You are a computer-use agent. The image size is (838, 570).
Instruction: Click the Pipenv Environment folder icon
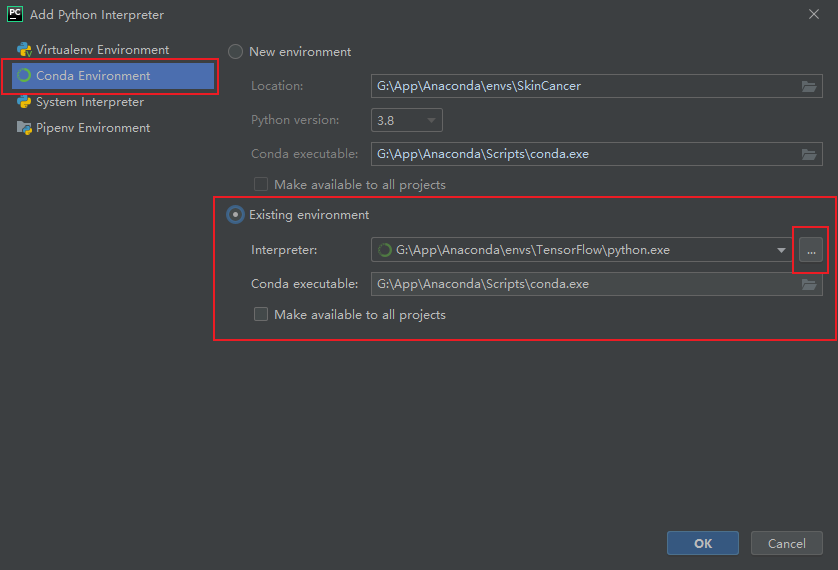click(24, 128)
